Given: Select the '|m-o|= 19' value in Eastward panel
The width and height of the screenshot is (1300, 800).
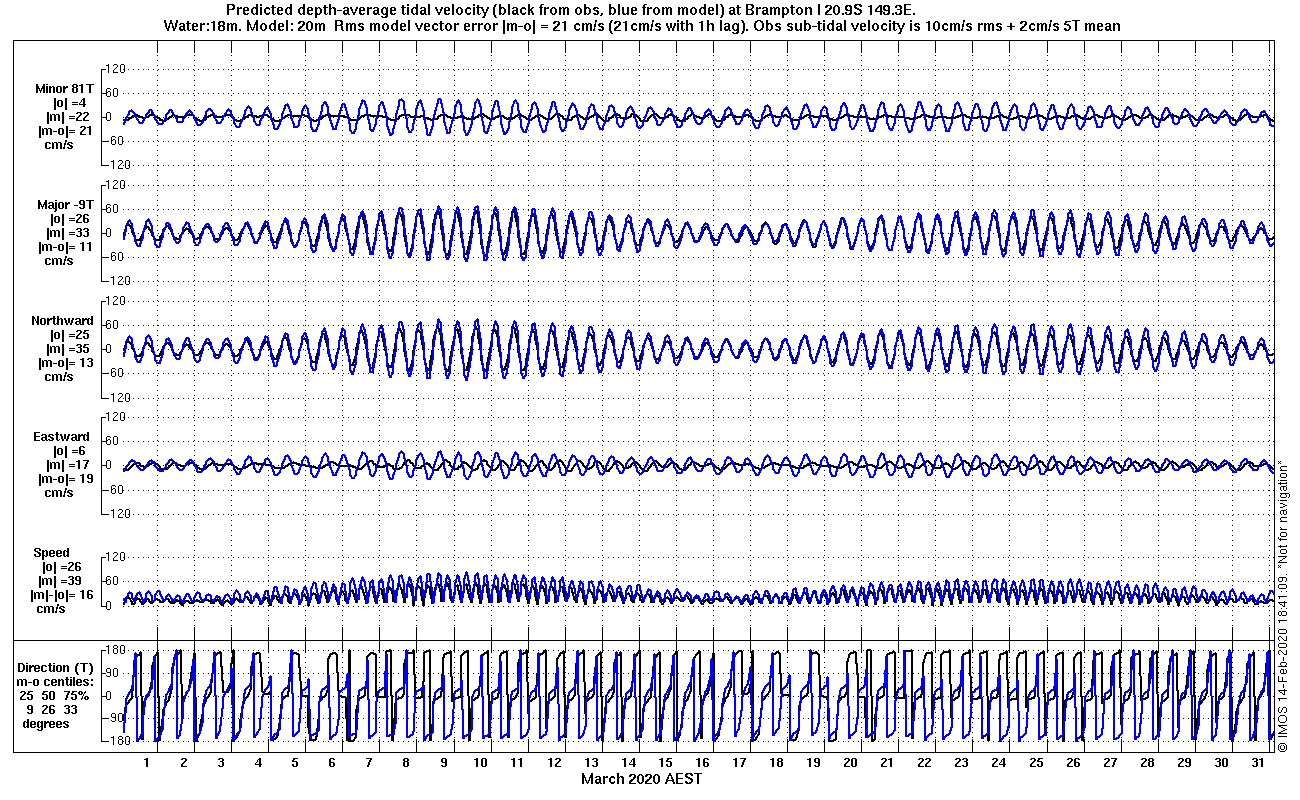Looking at the screenshot, I should [x=66, y=479].
